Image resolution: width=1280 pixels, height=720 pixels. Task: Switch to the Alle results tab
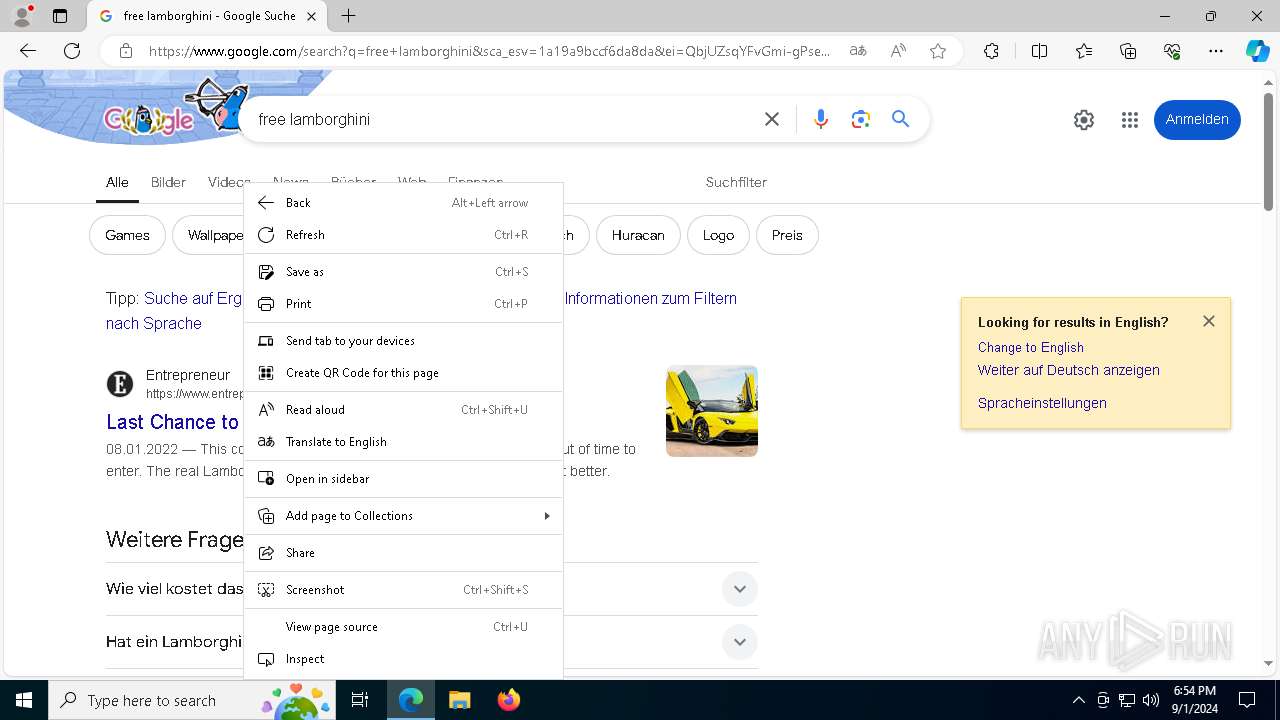coord(117,182)
